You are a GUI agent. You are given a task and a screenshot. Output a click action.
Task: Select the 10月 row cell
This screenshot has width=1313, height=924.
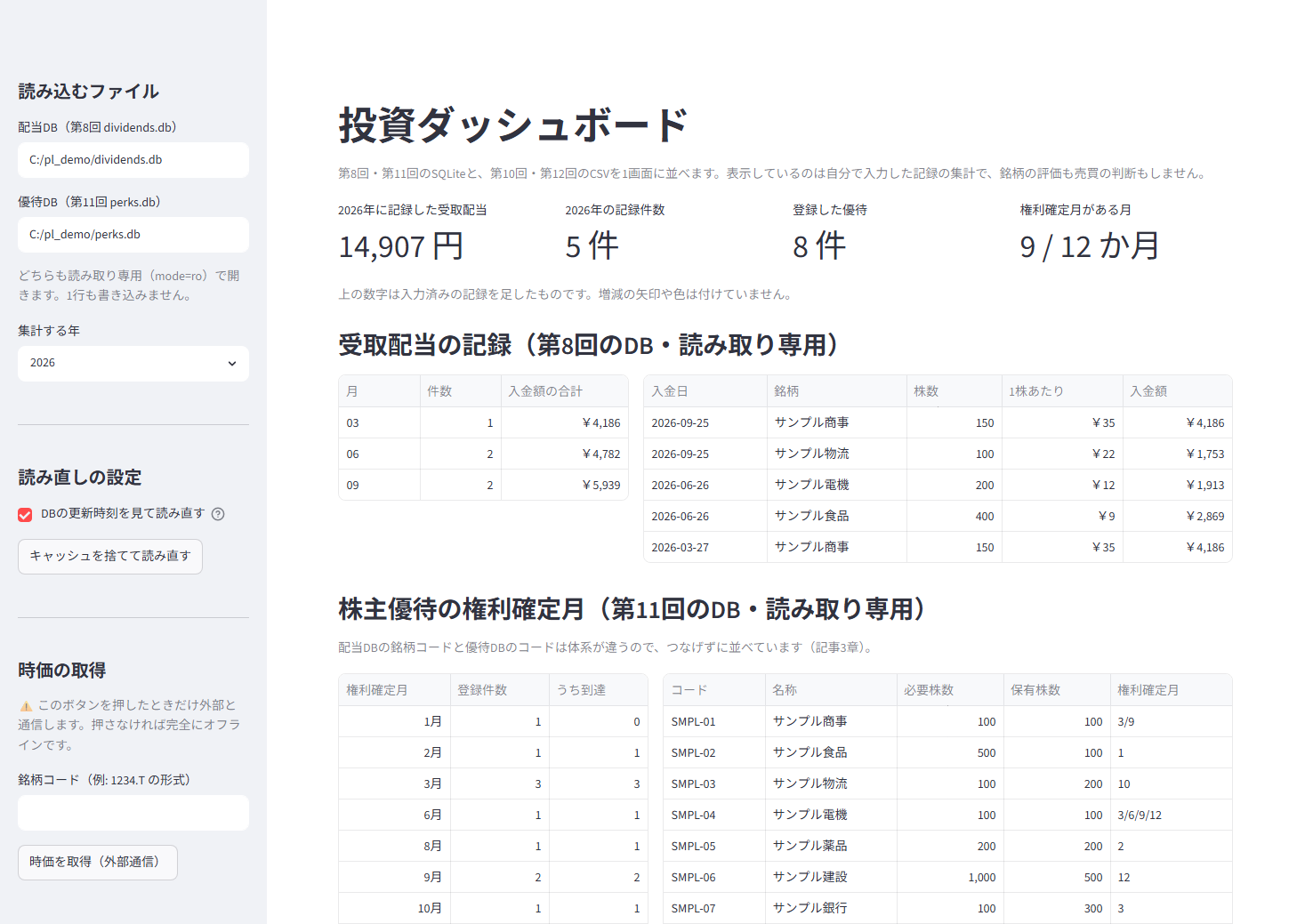(395, 909)
